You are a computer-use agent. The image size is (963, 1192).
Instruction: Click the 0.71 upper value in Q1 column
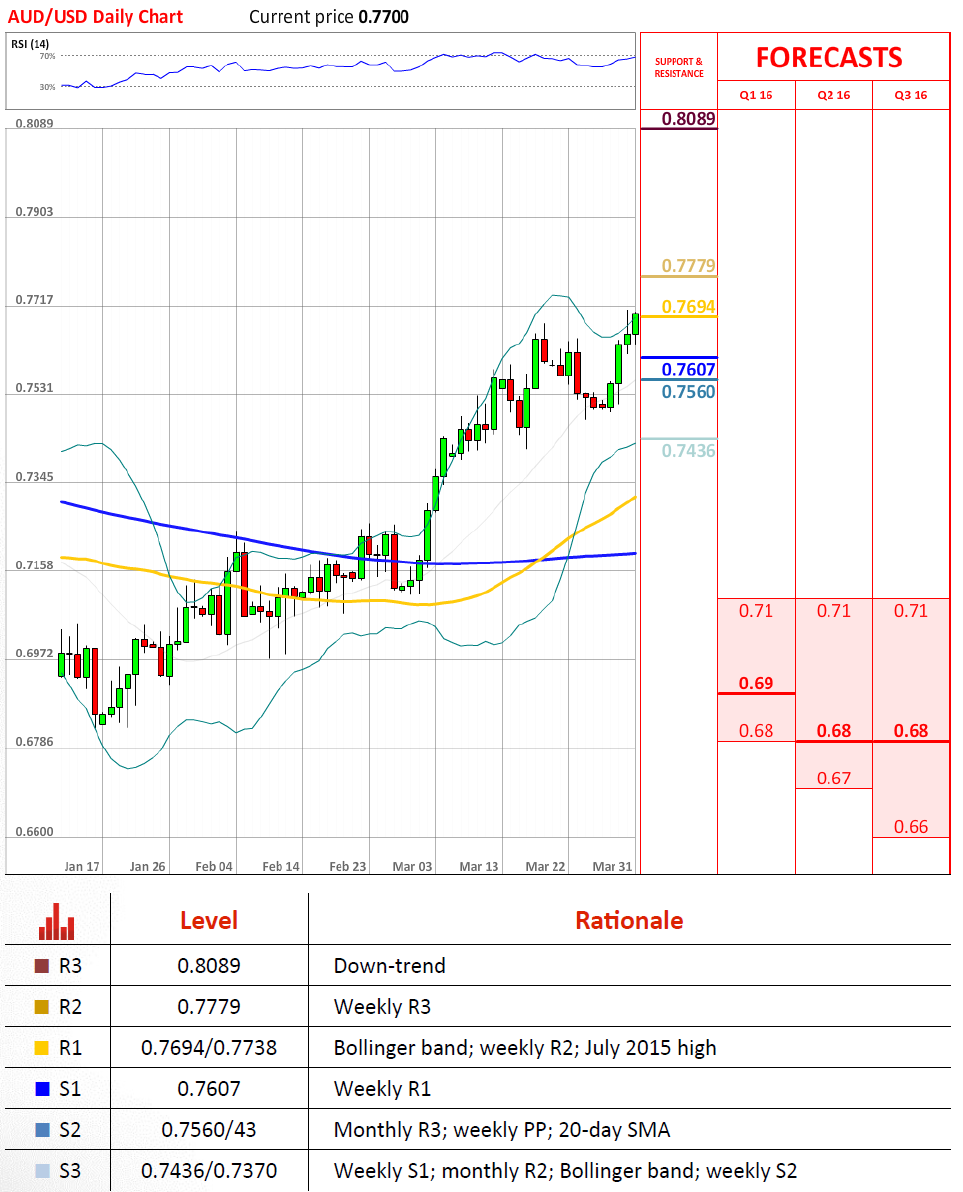(x=756, y=611)
